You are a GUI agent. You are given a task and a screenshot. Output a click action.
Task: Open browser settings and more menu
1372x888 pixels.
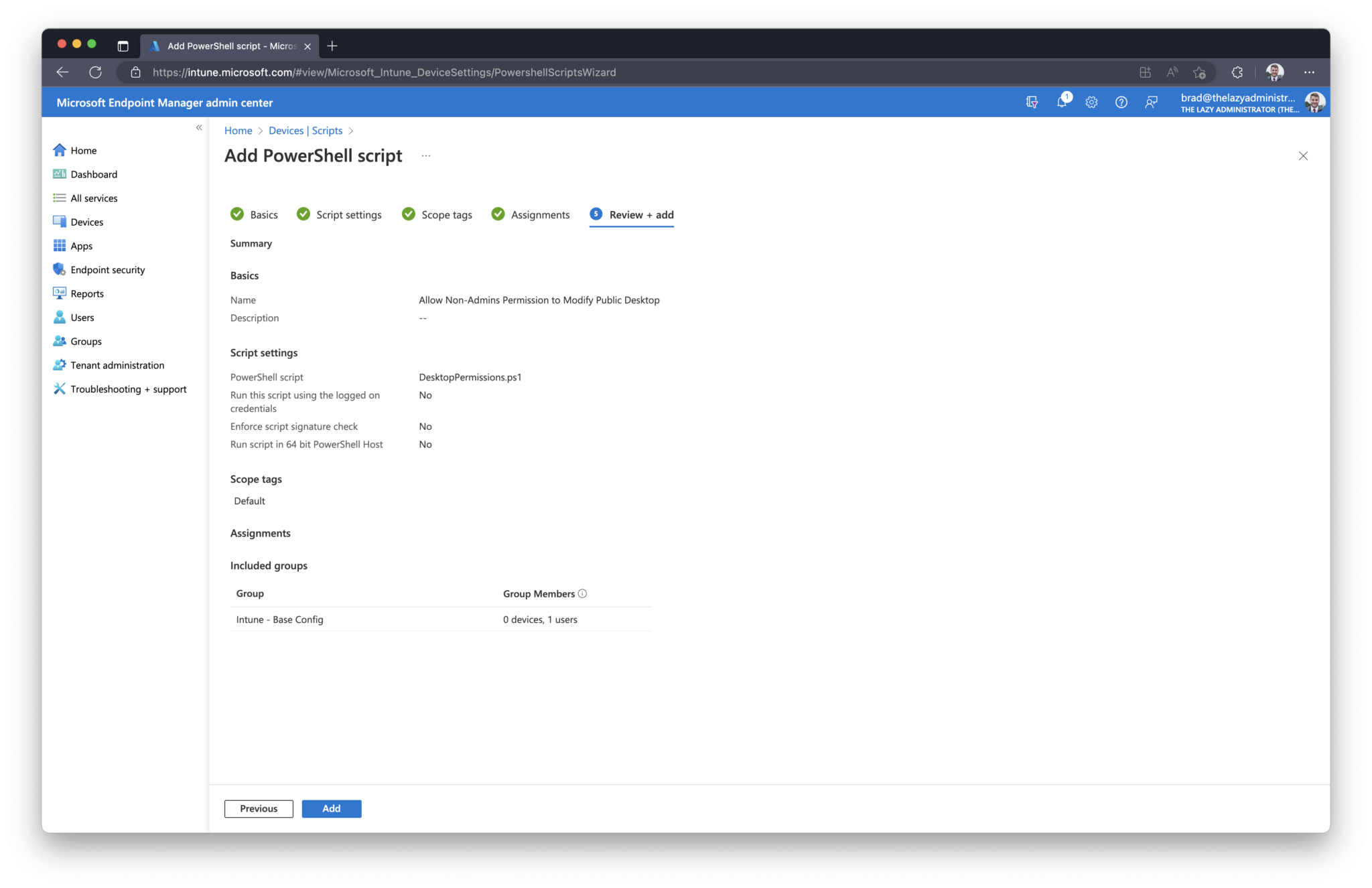point(1309,72)
